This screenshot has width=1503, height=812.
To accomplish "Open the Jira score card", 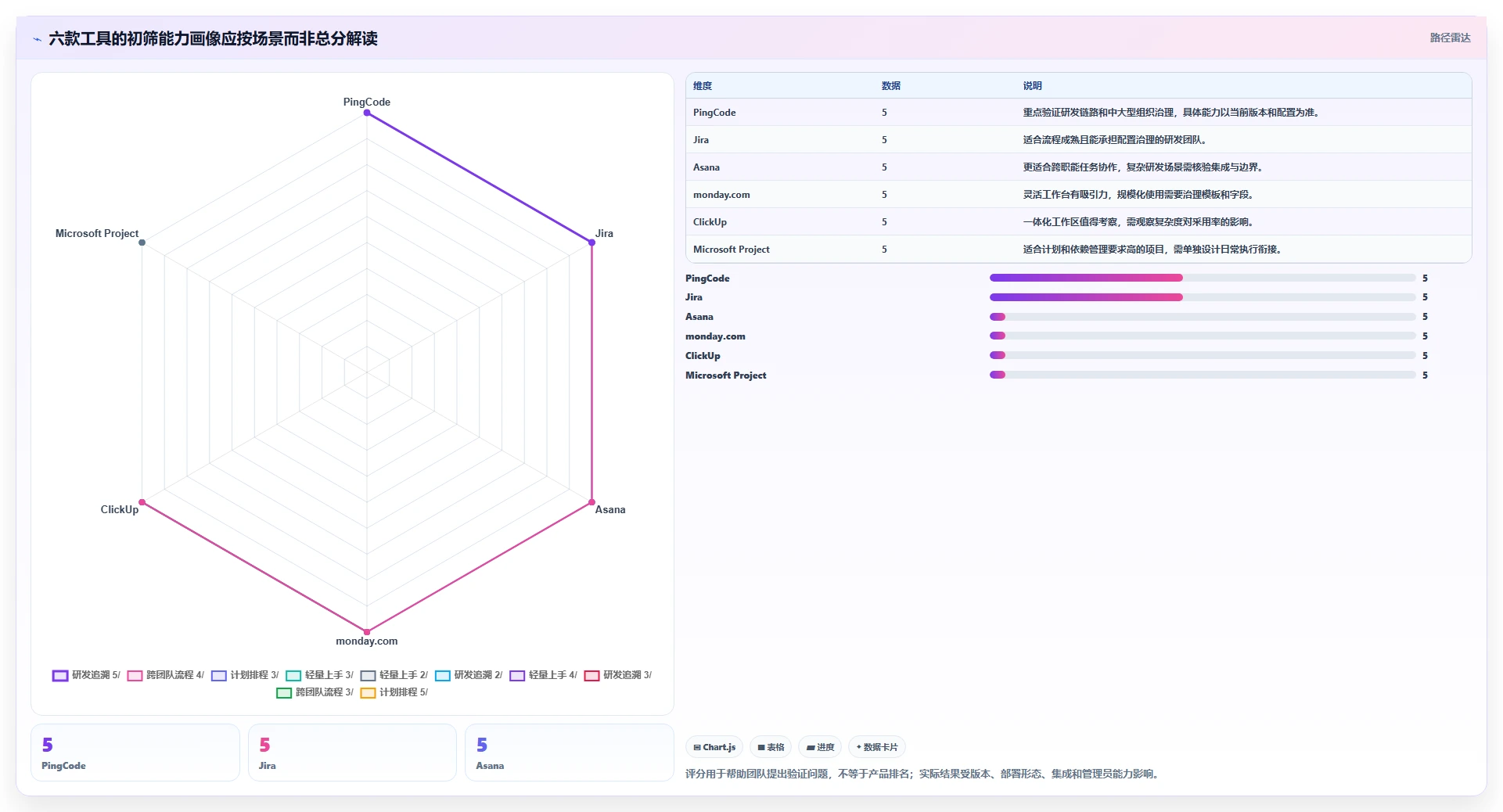I will pyautogui.click(x=352, y=753).
